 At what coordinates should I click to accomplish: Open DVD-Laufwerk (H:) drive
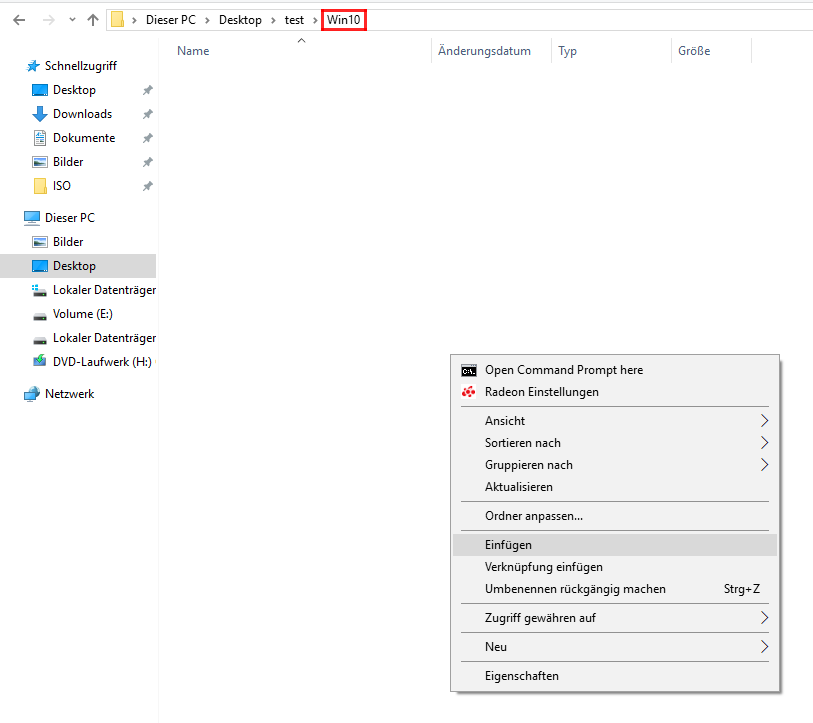pos(102,362)
